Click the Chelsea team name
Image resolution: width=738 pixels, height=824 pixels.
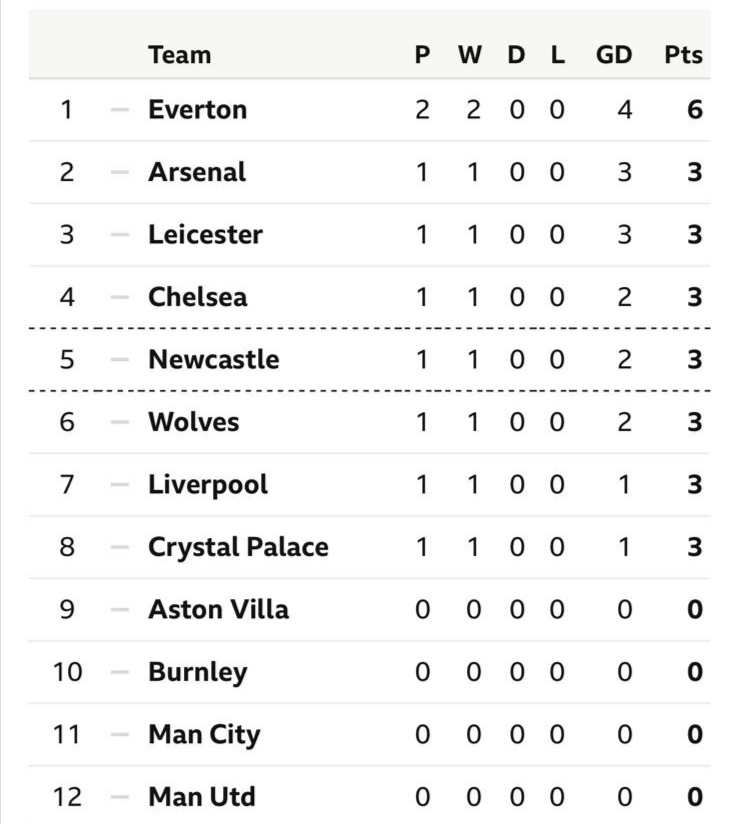[197, 297]
